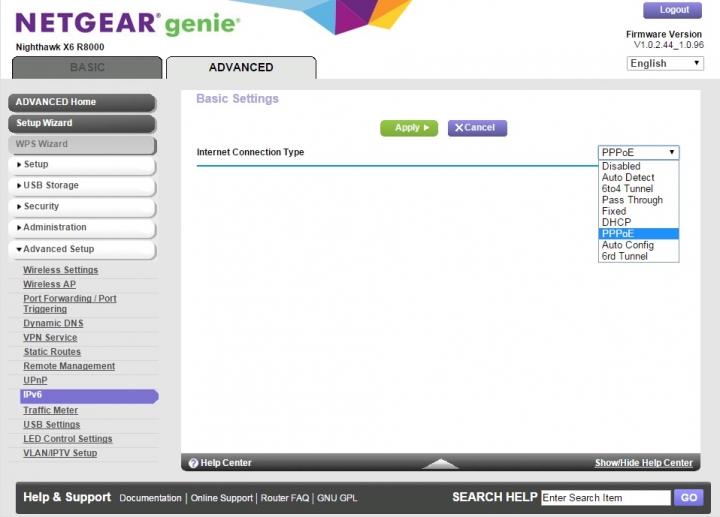Expand the Security section

pyautogui.click(x=82, y=207)
